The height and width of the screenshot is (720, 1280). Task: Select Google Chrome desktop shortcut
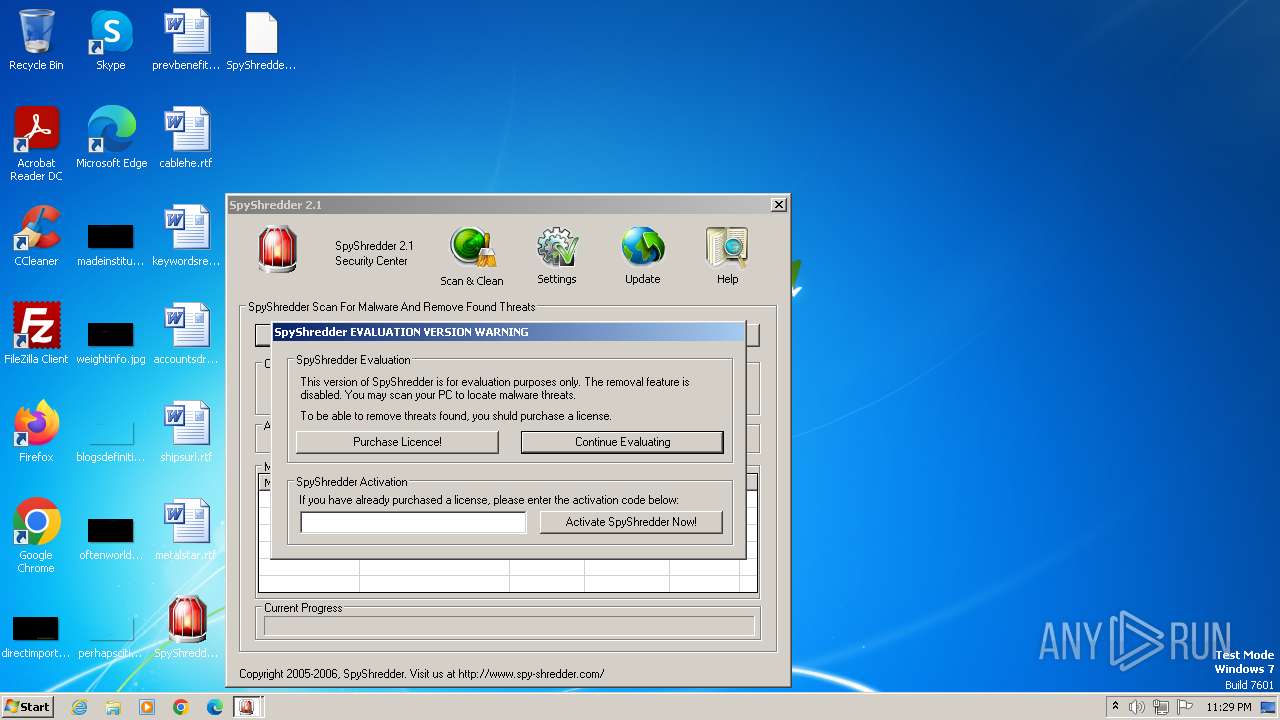point(36,536)
